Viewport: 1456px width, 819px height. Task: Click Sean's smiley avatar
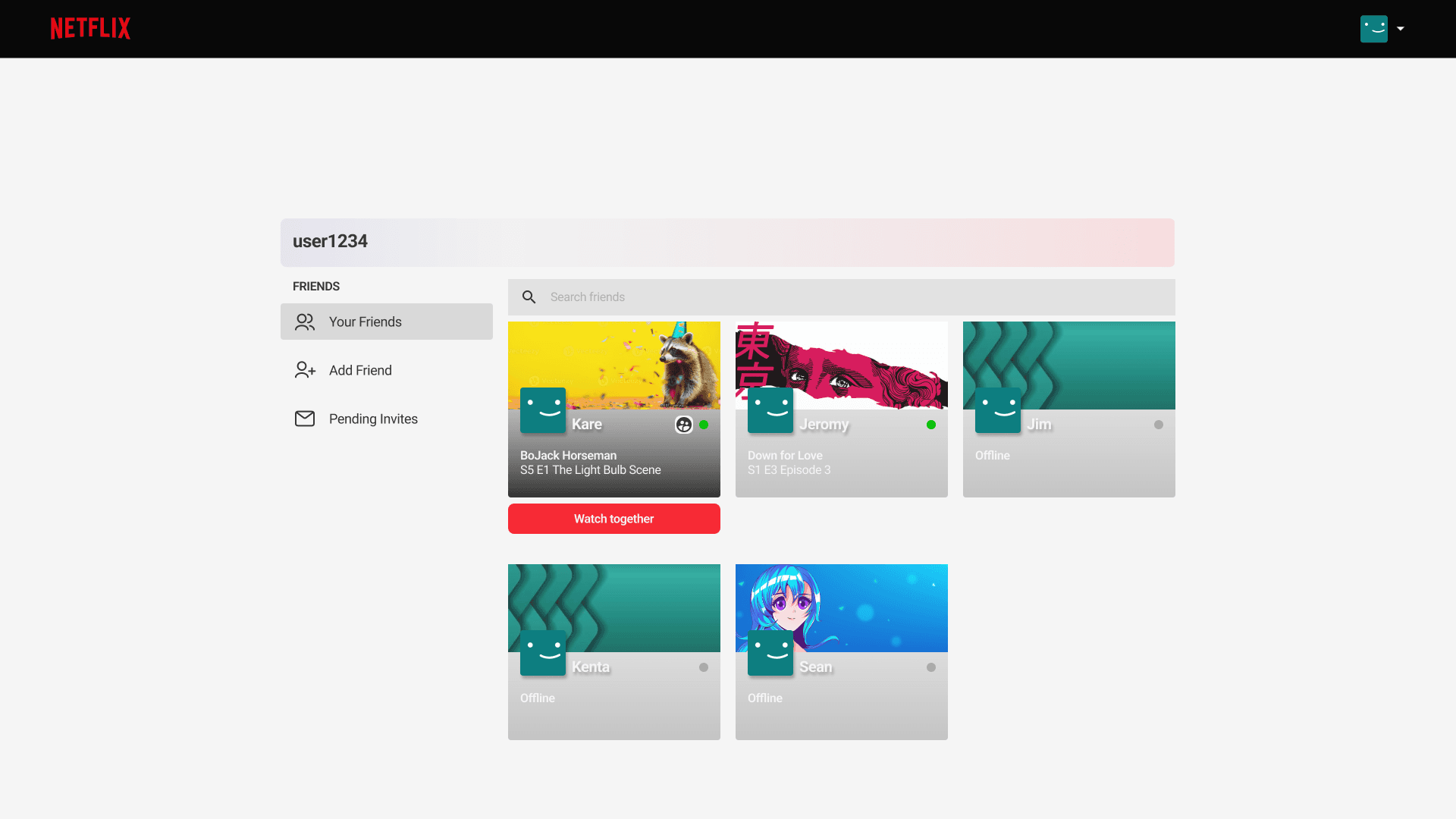770,653
